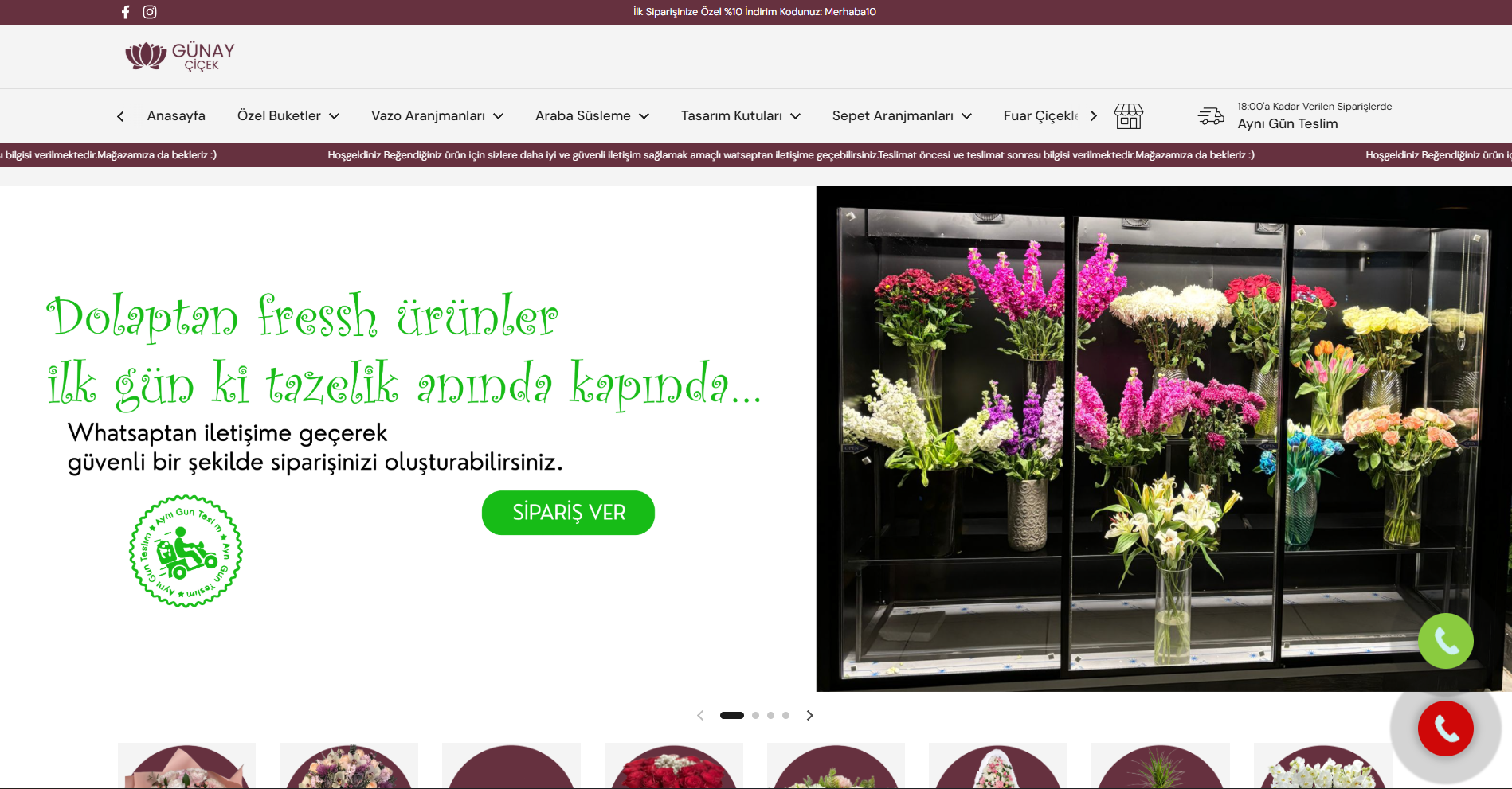Click the Aynı Gün Teslim text

point(1287,124)
